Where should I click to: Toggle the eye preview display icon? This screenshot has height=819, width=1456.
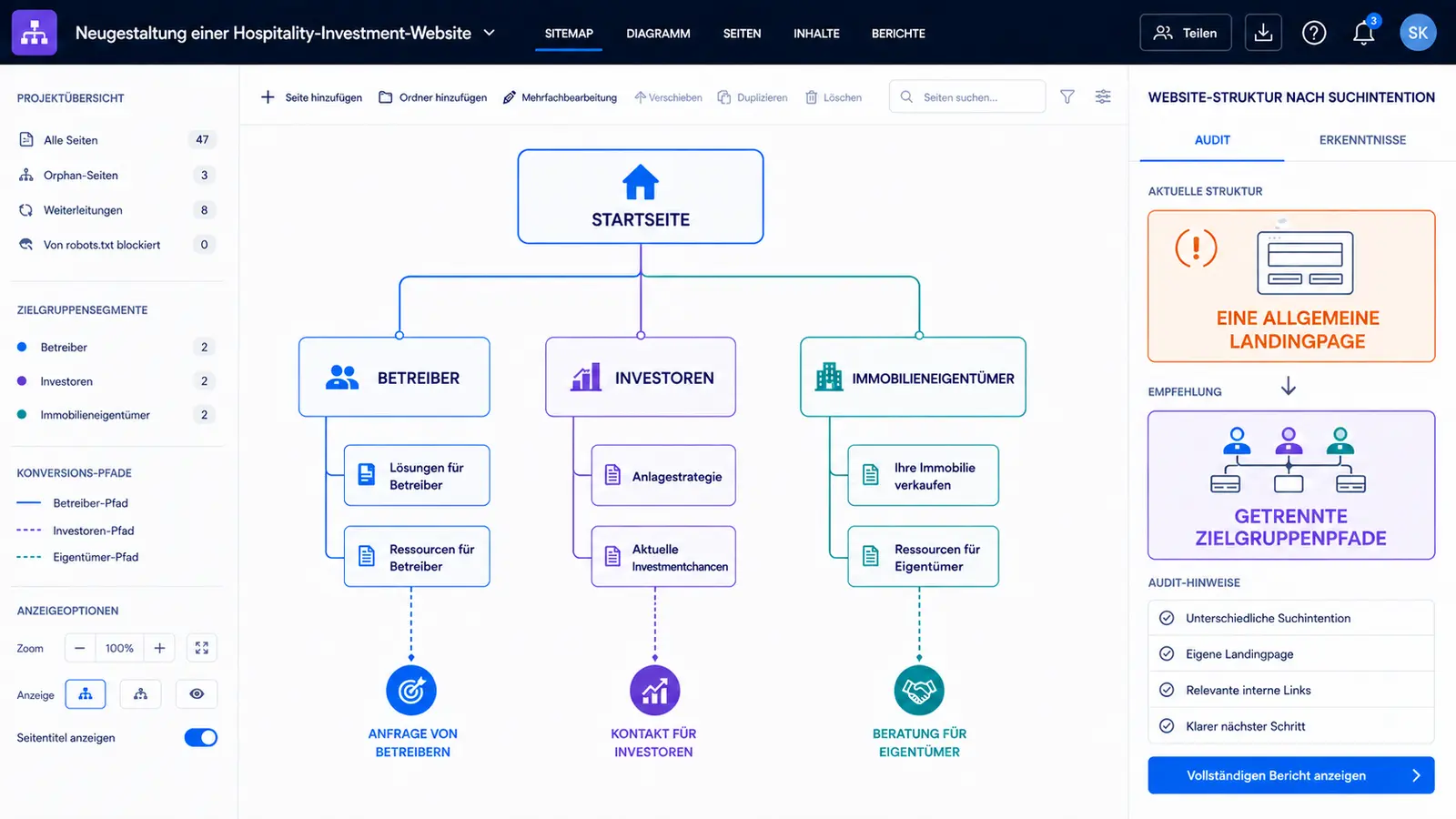pyautogui.click(x=197, y=694)
